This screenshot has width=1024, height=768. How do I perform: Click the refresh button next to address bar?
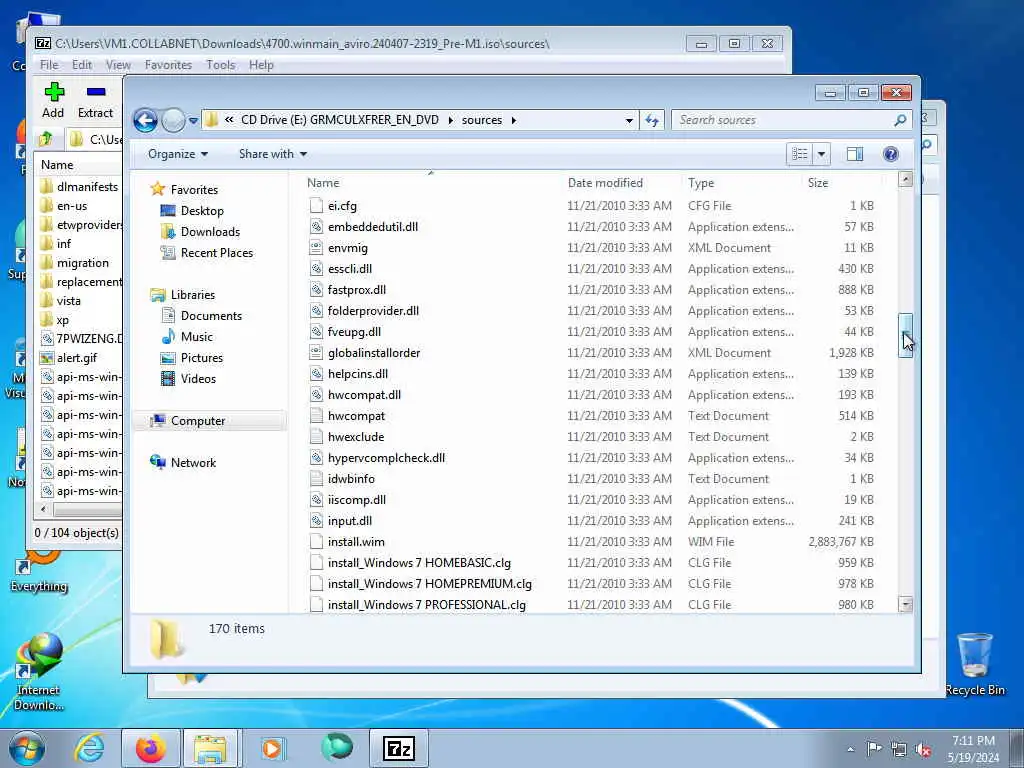click(652, 120)
